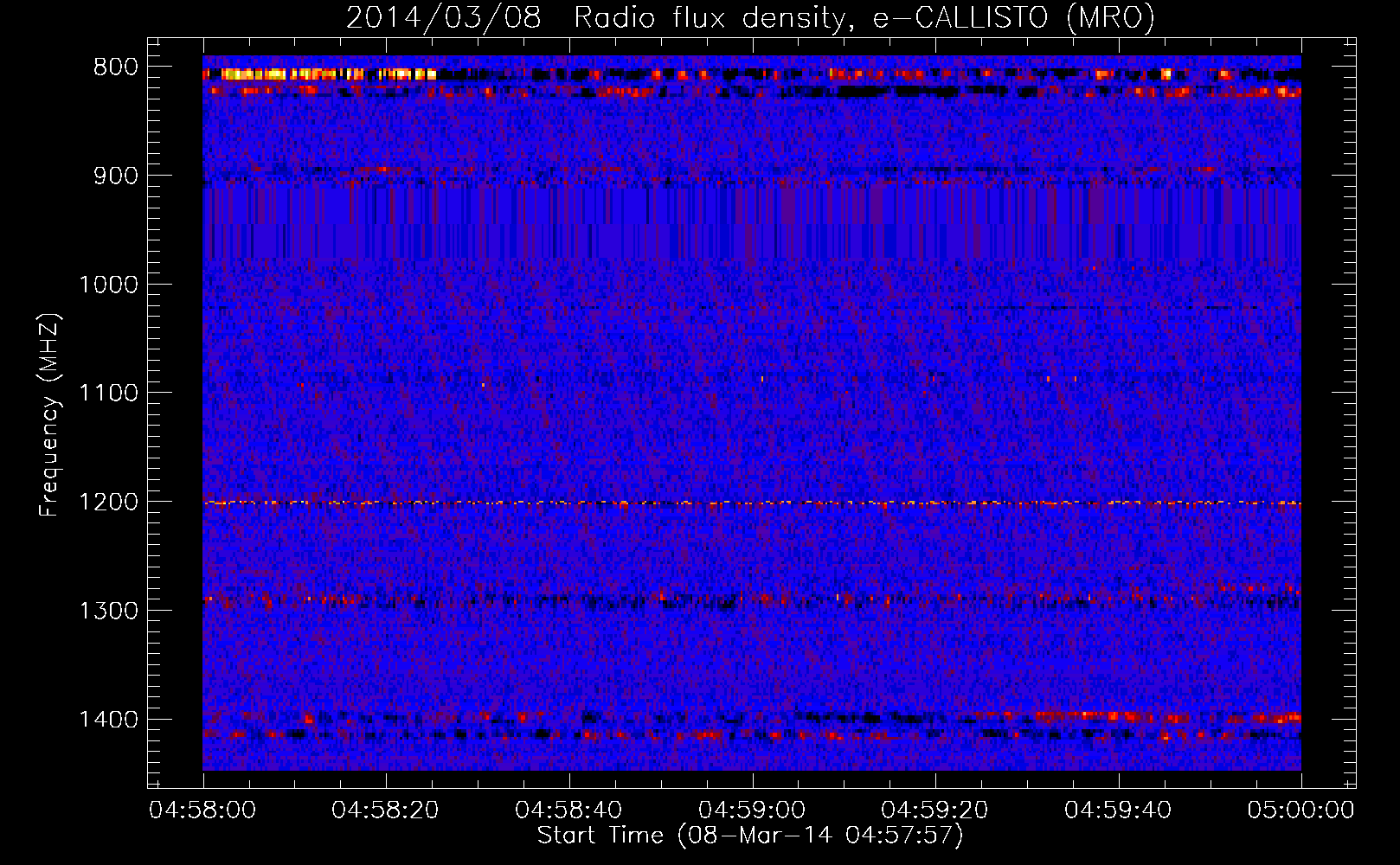Click the 1300 frequency tick label
This screenshot has height=865, width=1400.
coord(109,611)
